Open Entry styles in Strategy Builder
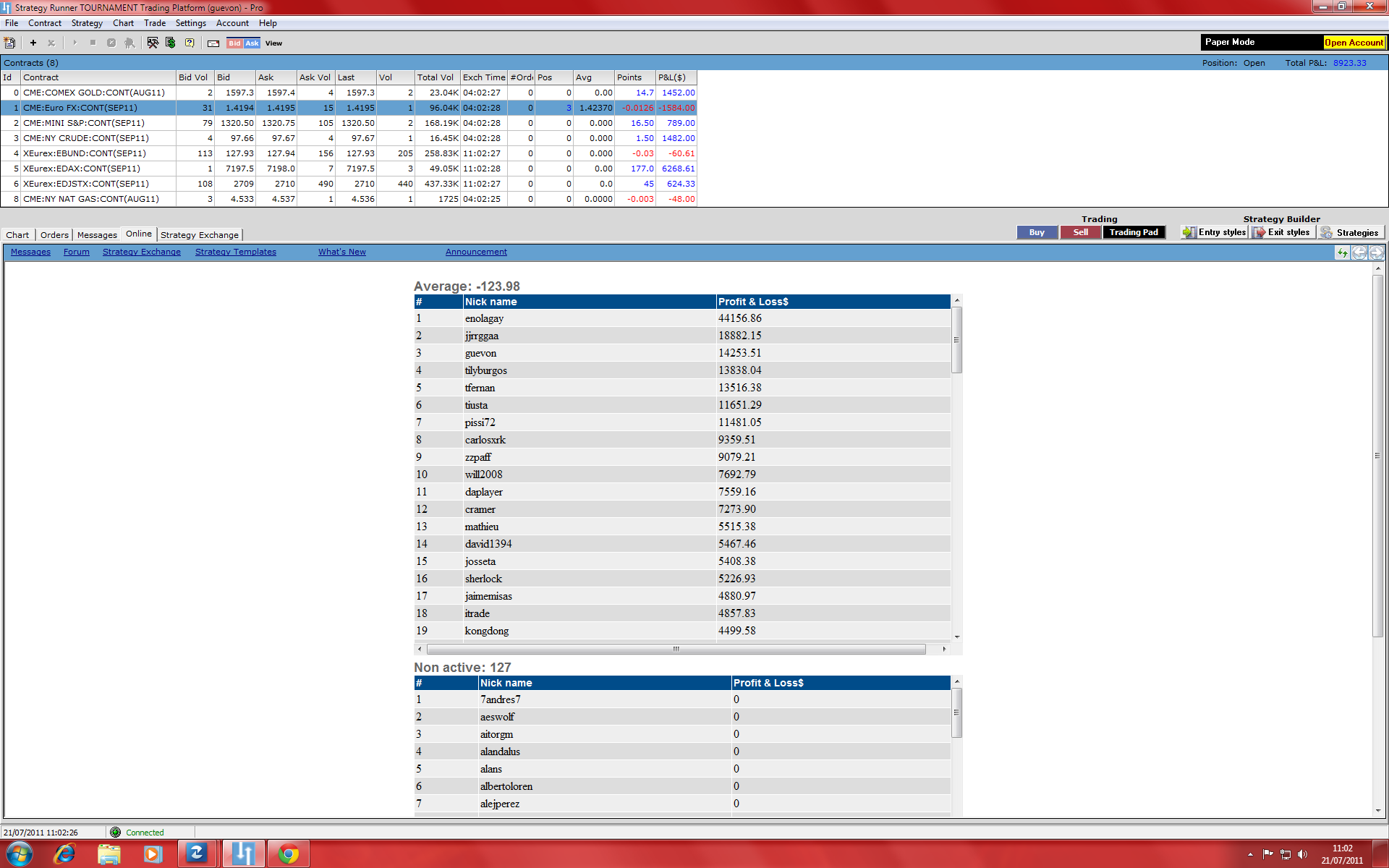The width and height of the screenshot is (1389, 868). pos(1215,232)
